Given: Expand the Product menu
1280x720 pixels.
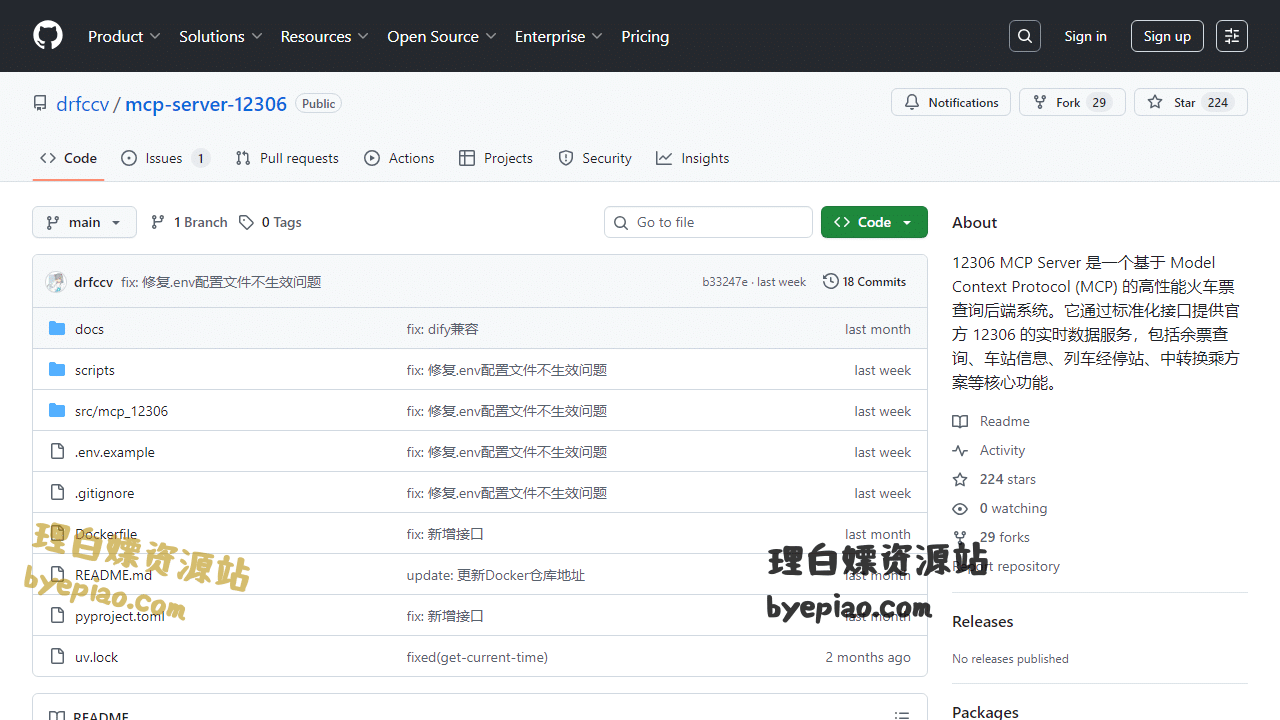Looking at the screenshot, I should tap(124, 36).
